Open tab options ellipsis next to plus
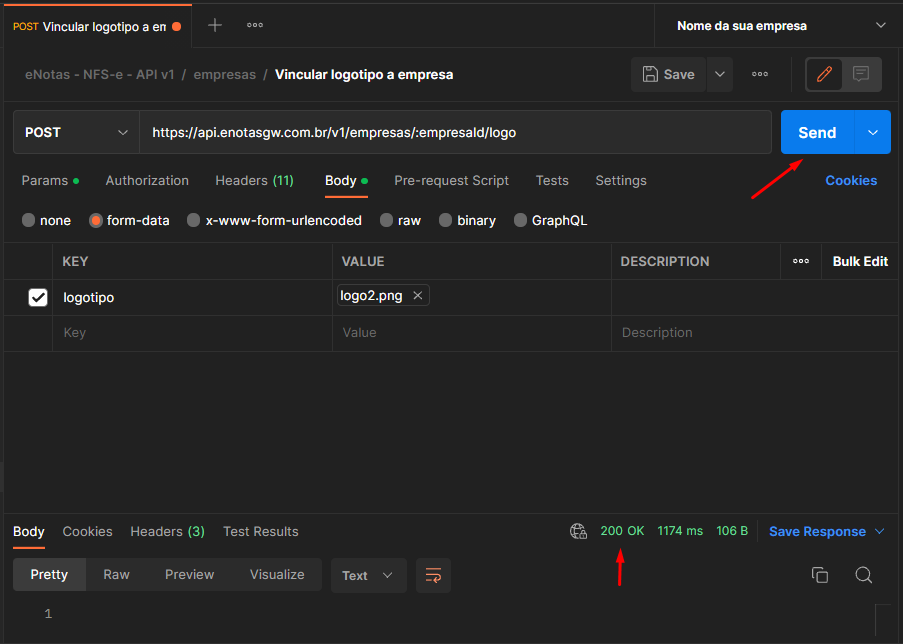Viewport: 903px width, 644px height. pos(255,25)
